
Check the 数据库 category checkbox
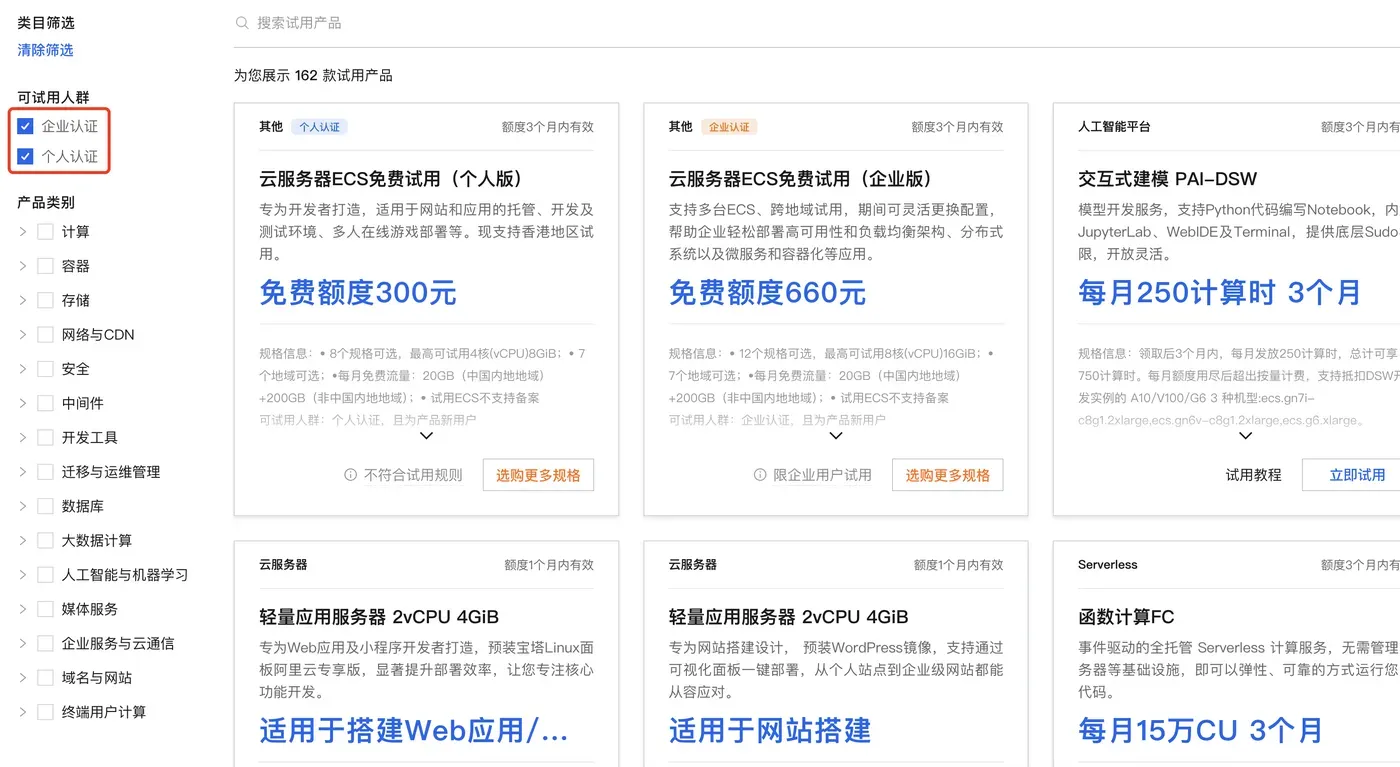[44, 506]
